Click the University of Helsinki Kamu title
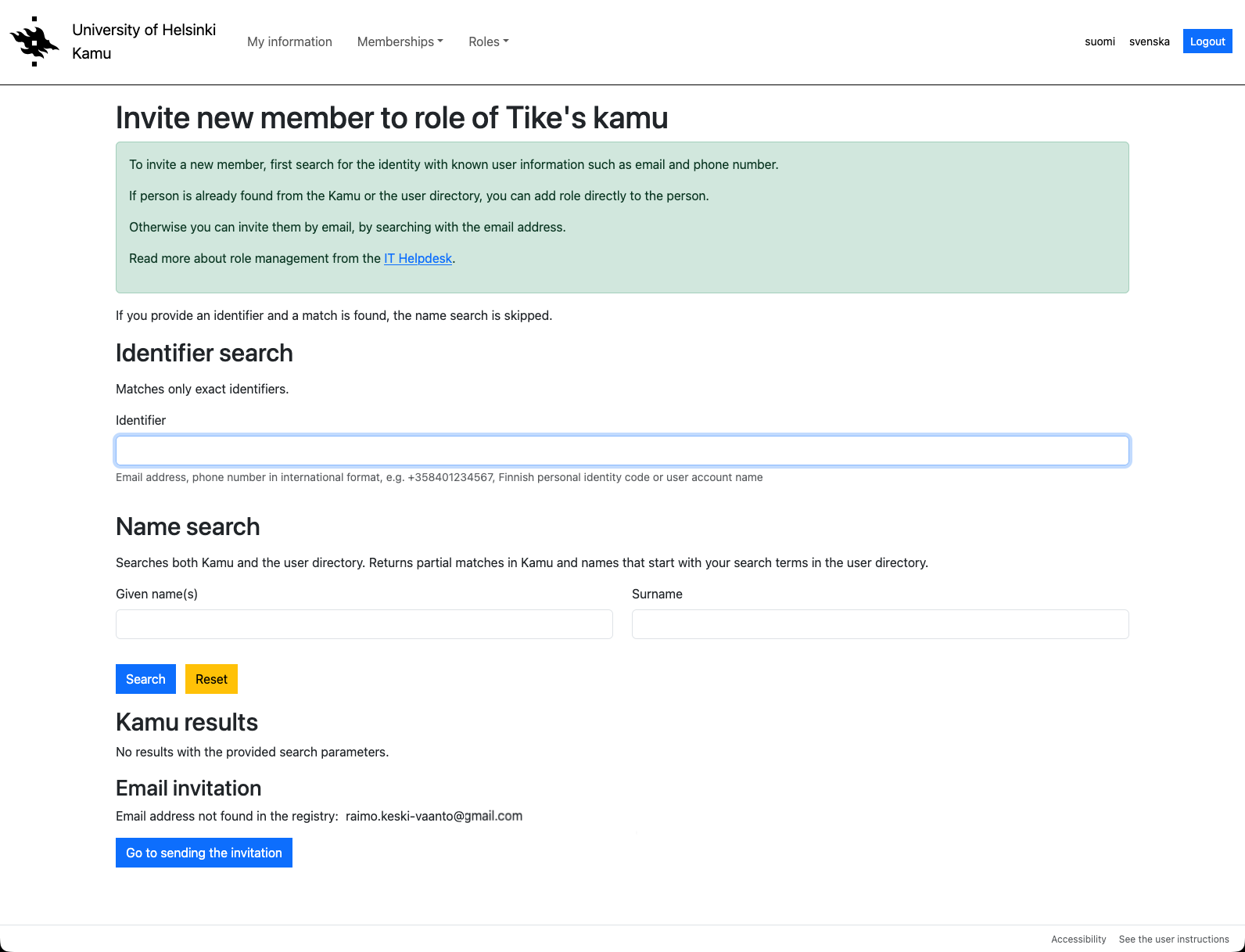 pos(144,41)
